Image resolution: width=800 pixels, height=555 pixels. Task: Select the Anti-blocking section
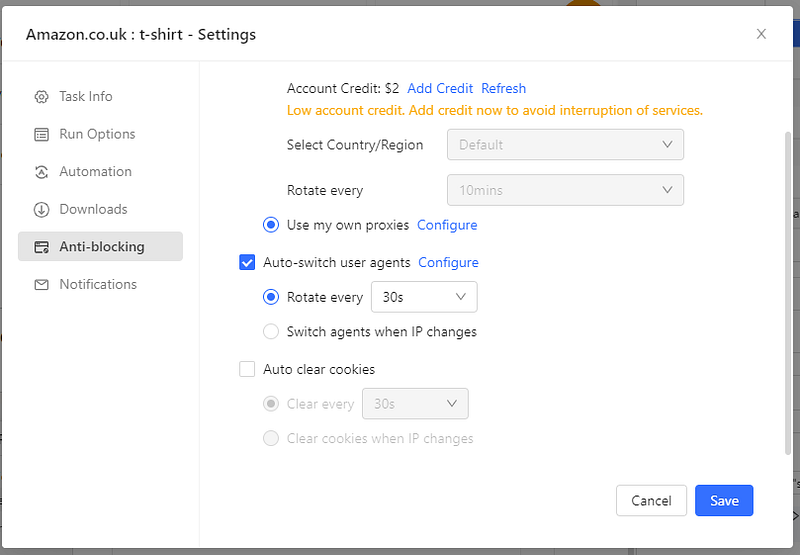pos(101,246)
